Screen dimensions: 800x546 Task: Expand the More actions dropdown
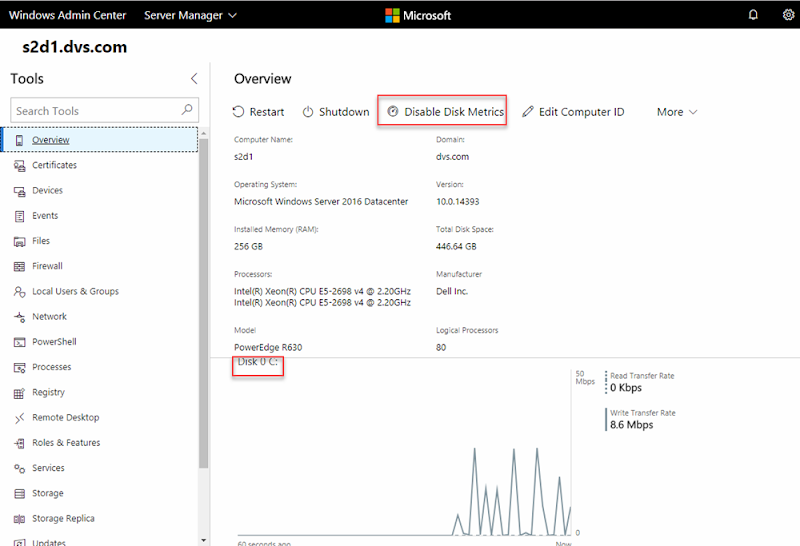[677, 112]
